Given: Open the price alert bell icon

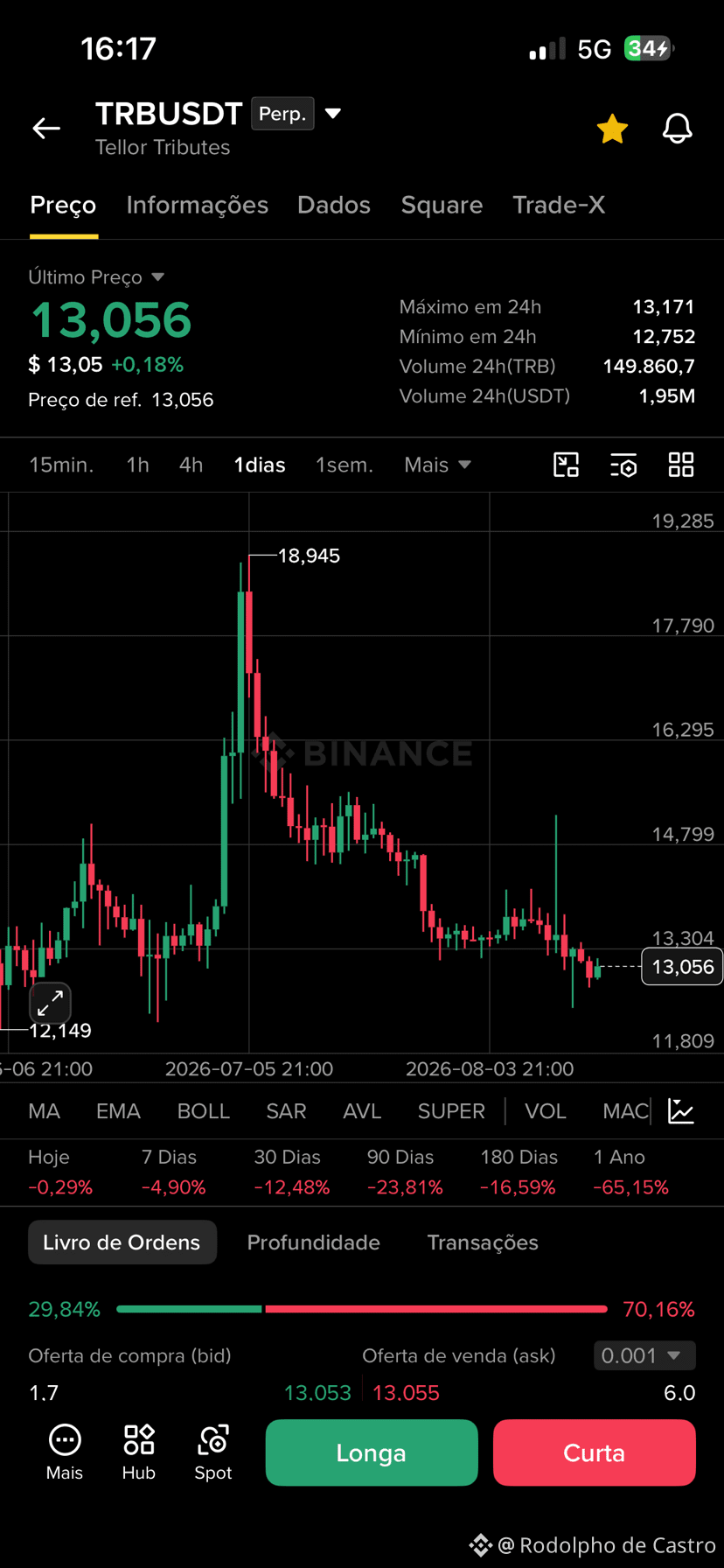Looking at the screenshot, I should tap(677, 129).
